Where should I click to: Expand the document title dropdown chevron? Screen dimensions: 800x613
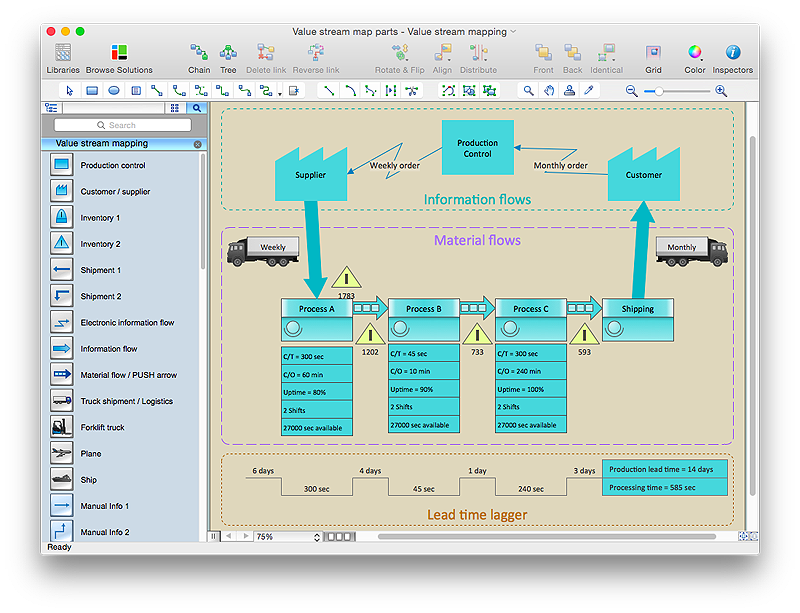514,32
